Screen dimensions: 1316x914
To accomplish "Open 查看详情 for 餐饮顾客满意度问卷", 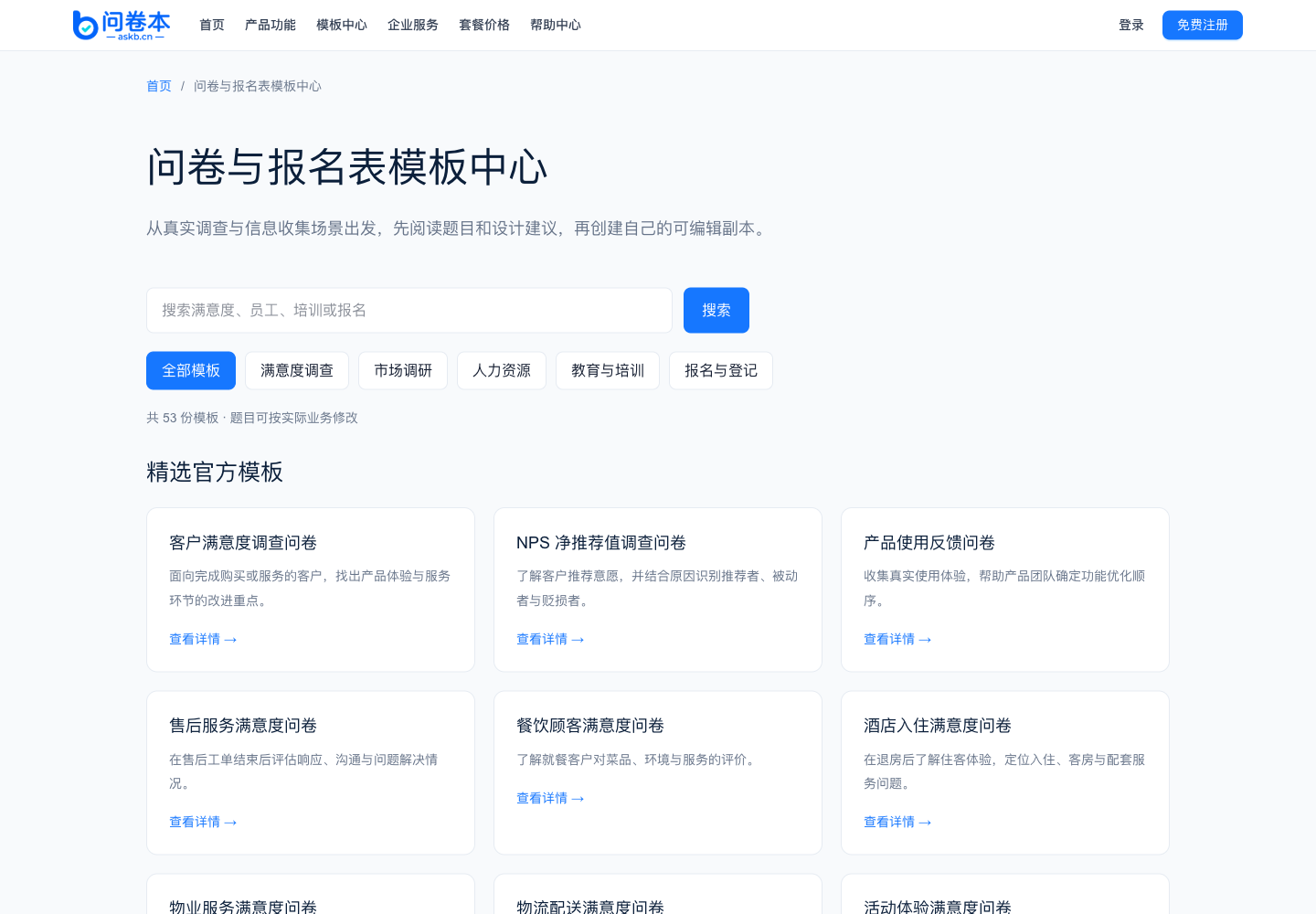I will (x=550, y=798).
